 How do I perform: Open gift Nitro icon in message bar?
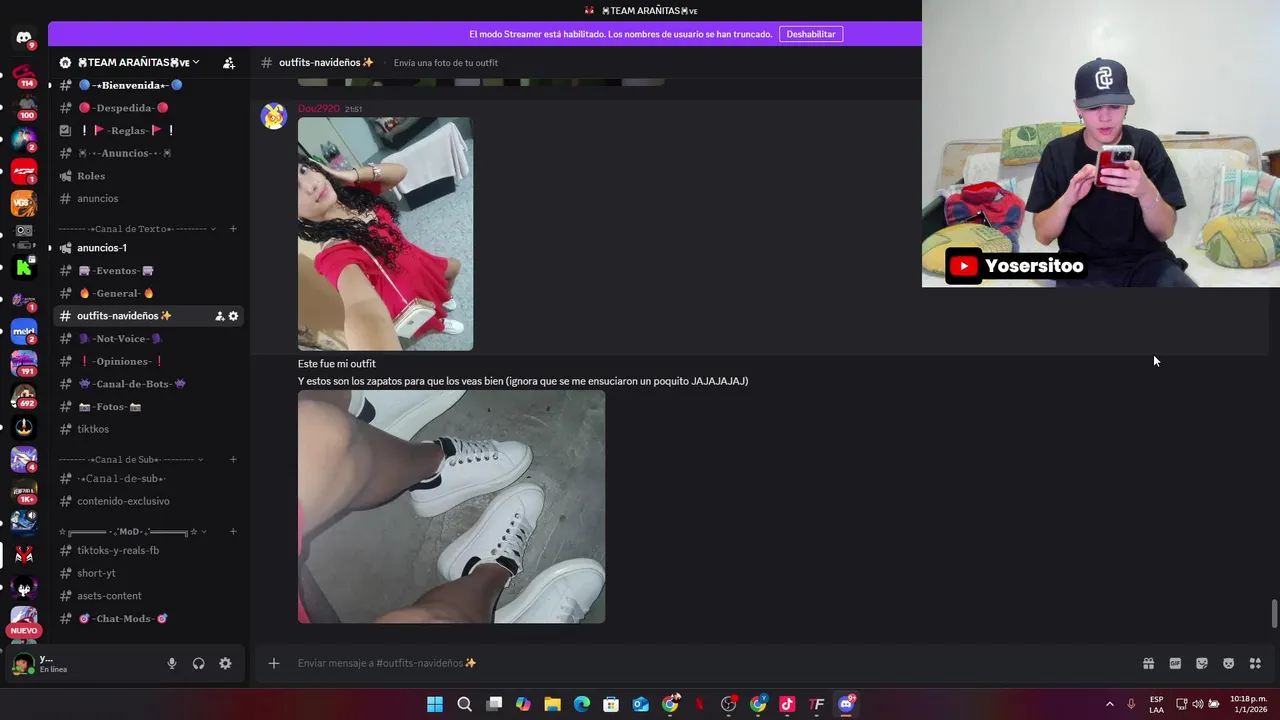coord(1148,663)
